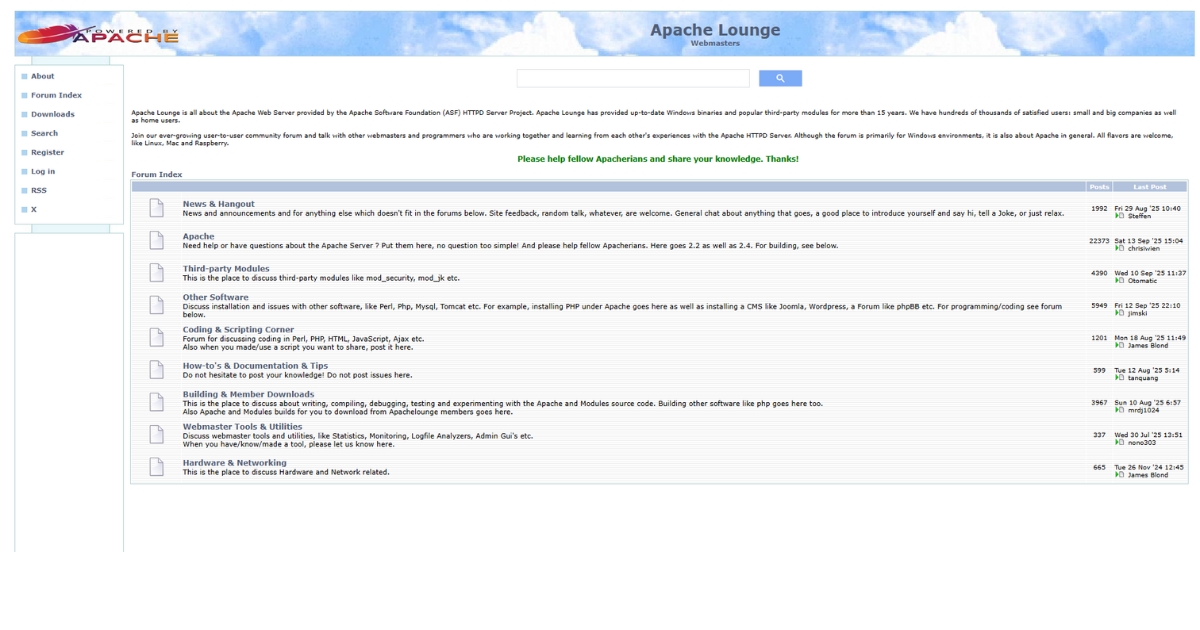Open Log in from the sidebar
This screenshot has height=630, width=1200.
(x=43, y=171)
